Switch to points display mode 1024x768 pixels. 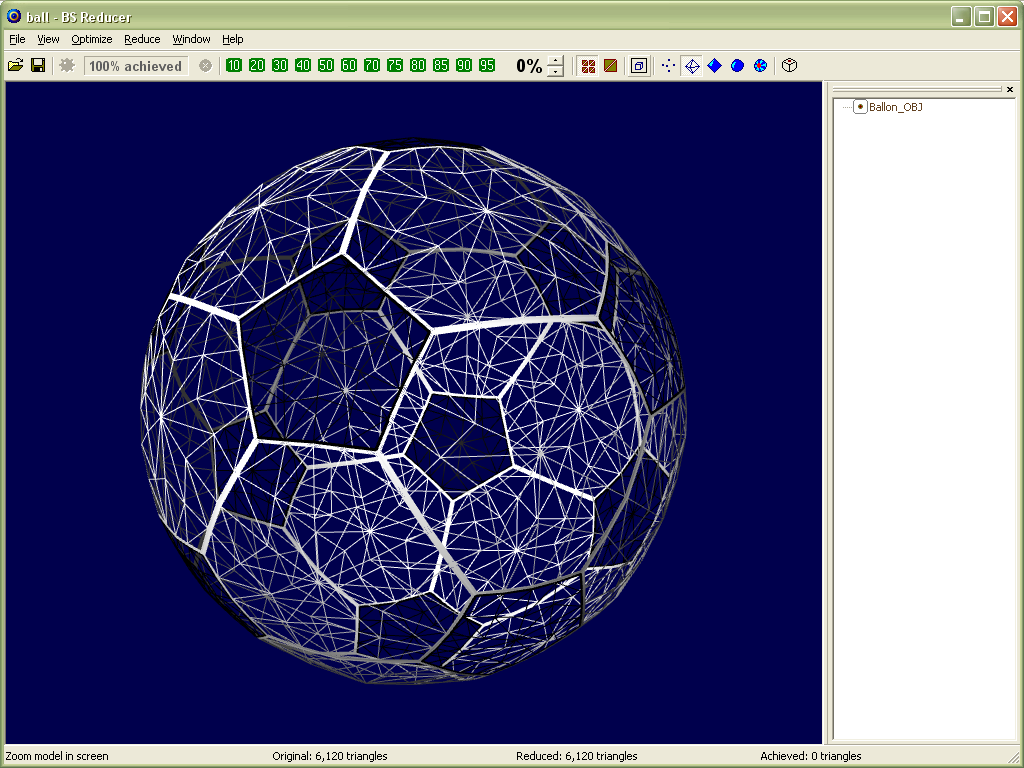pyautogui.click(x=668, y=65)
